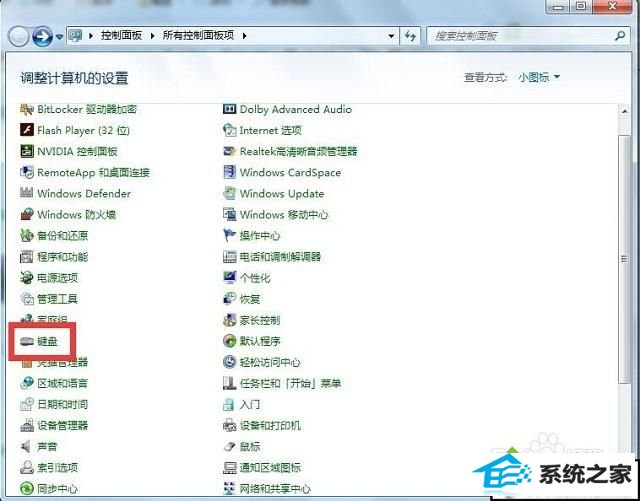Screen dimensions: 640x501
Task: Click the Windows 移动中心 icon
Action: (x=229, y=214)
